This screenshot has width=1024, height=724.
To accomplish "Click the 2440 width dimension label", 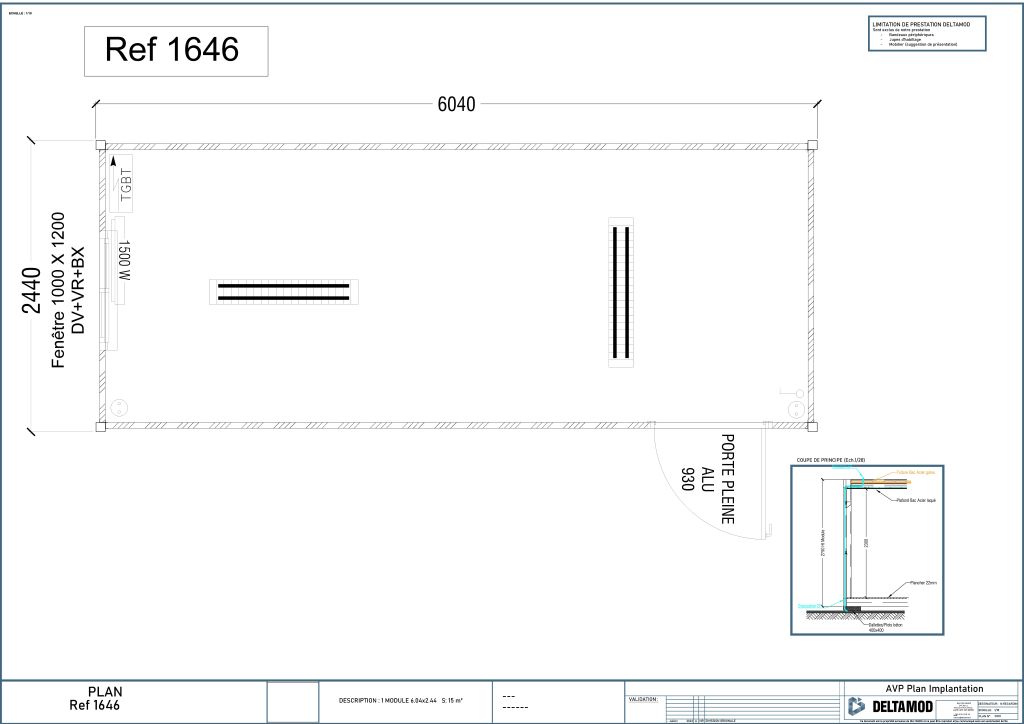I will (x=32, y=290).
